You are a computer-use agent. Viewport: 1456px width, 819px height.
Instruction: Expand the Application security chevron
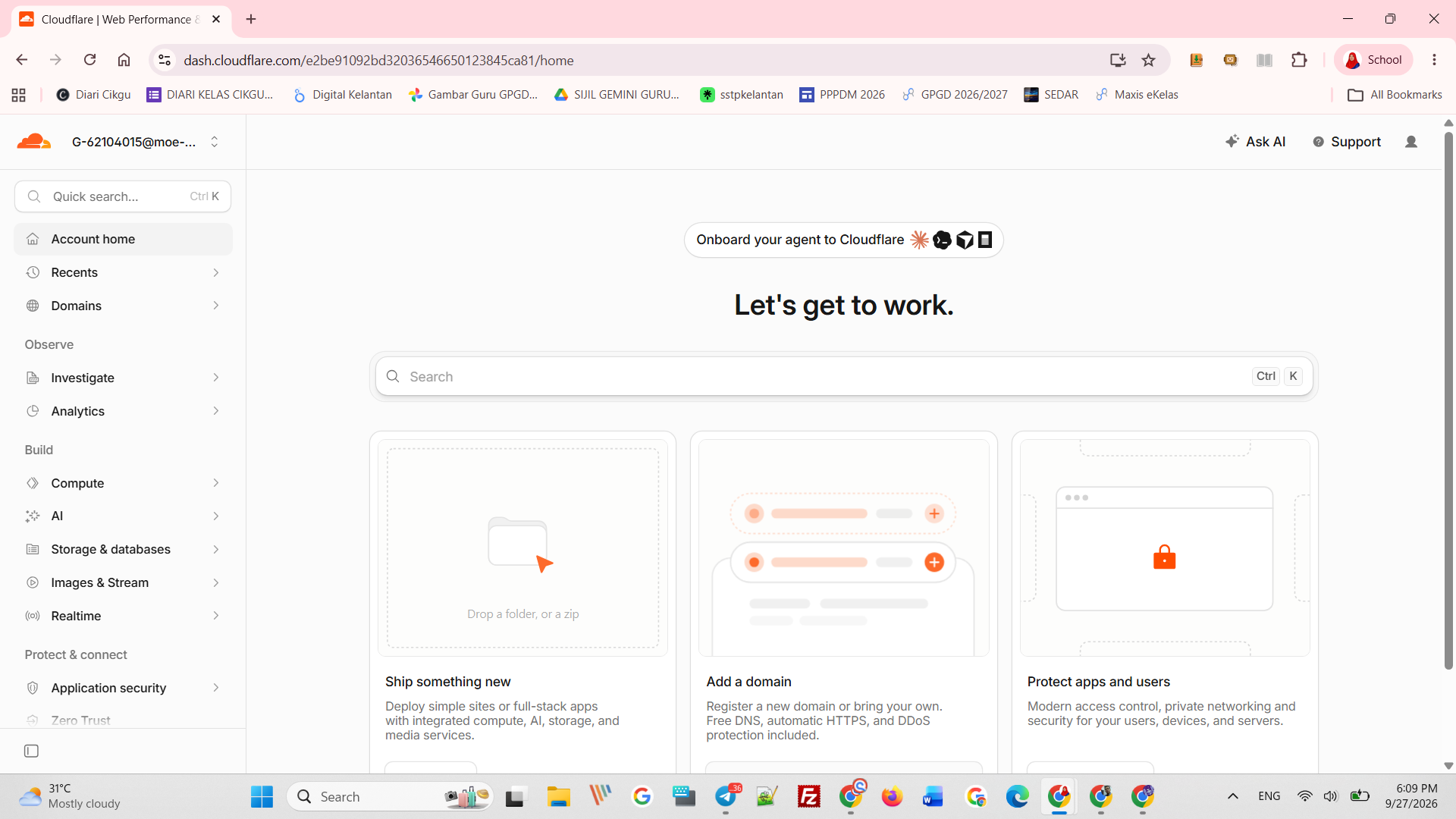216,688
